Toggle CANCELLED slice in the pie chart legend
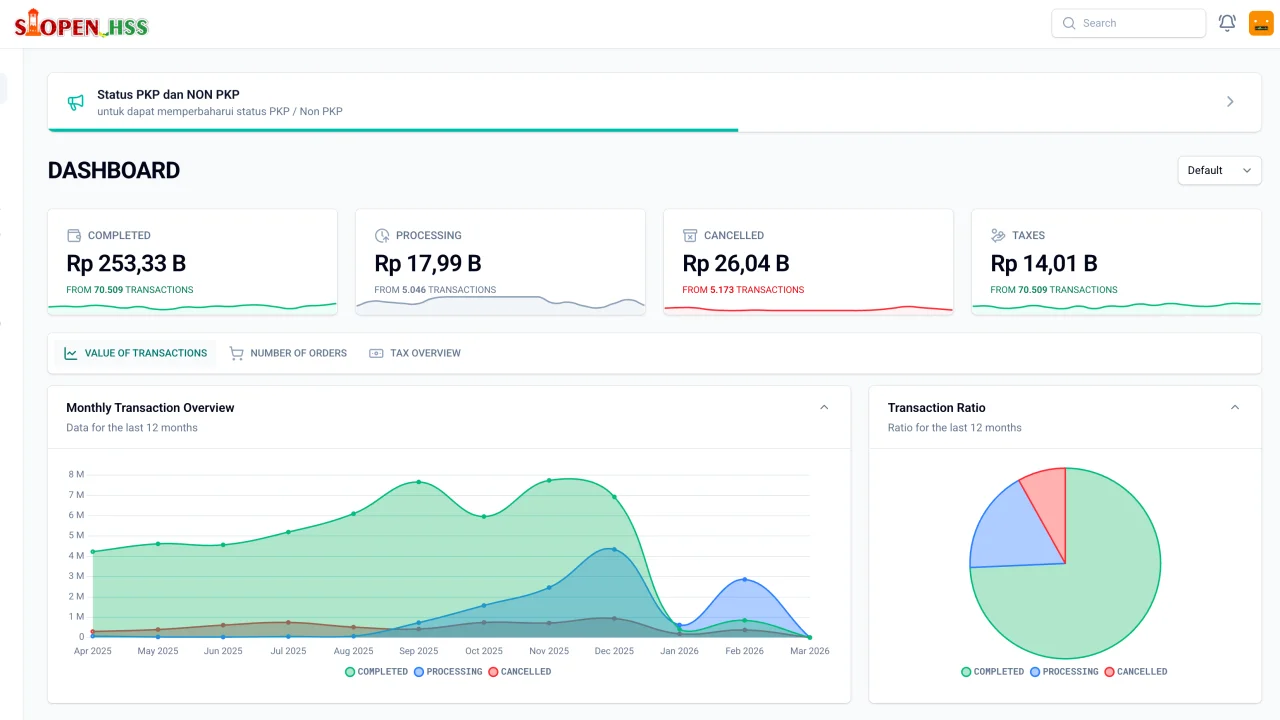This screenshot has width=1280, height=720. click(x=1136, y=672)
